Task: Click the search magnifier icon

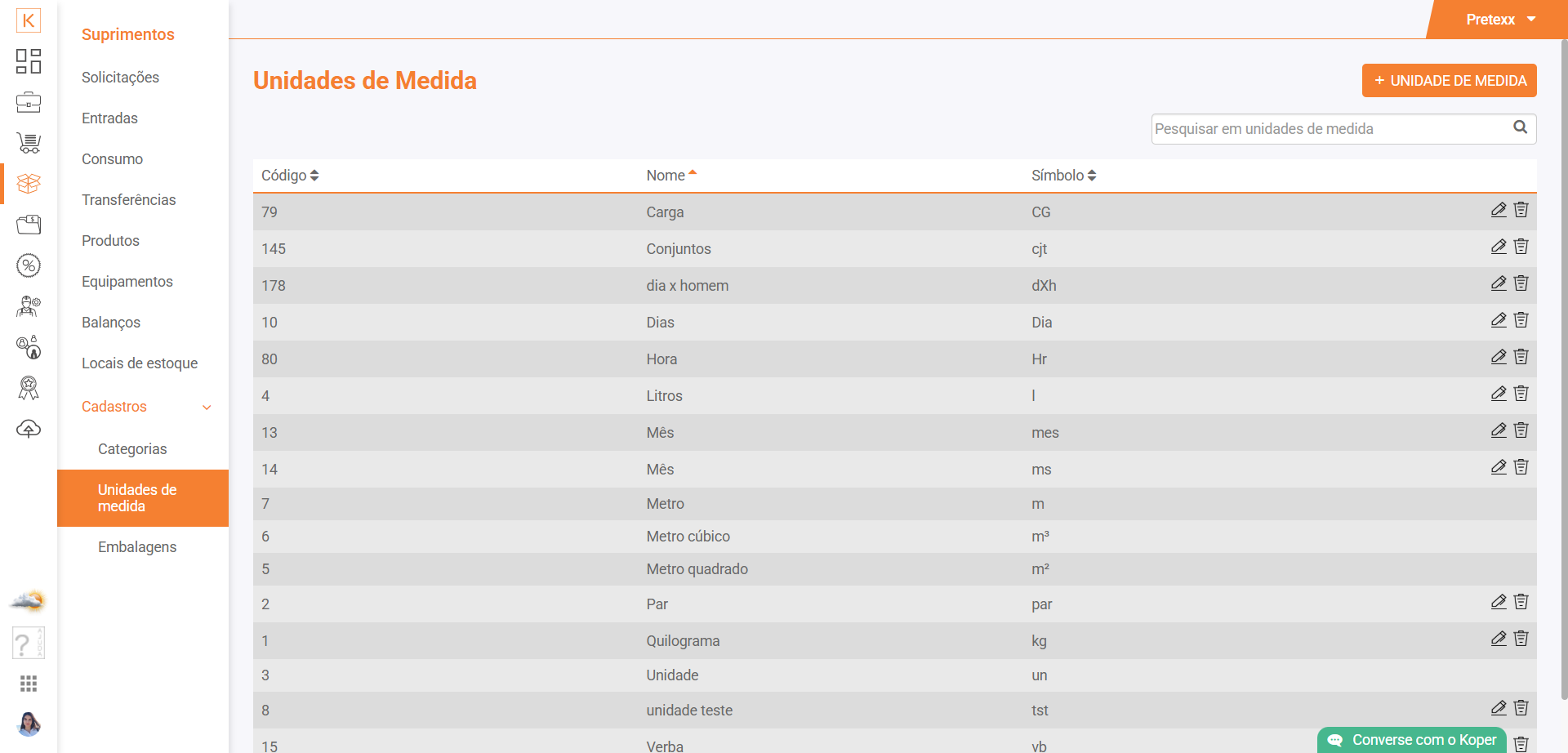Action: [x=1520, y=127]
